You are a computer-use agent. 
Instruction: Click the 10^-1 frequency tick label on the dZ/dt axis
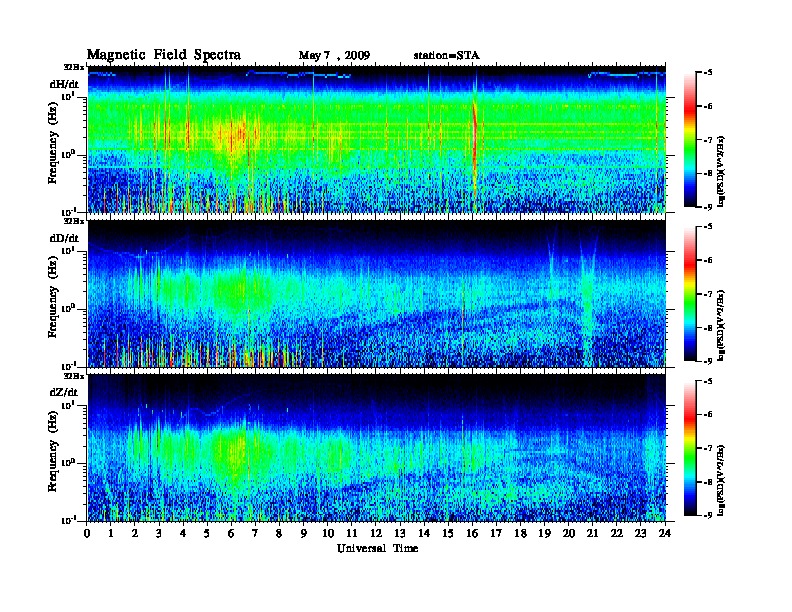click(69, 520)
